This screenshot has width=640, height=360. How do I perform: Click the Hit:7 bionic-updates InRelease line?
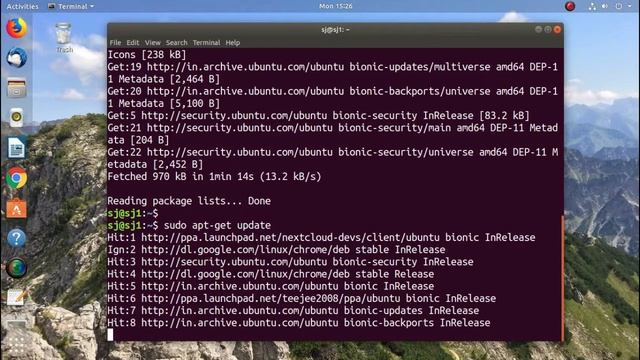(293, 311)
